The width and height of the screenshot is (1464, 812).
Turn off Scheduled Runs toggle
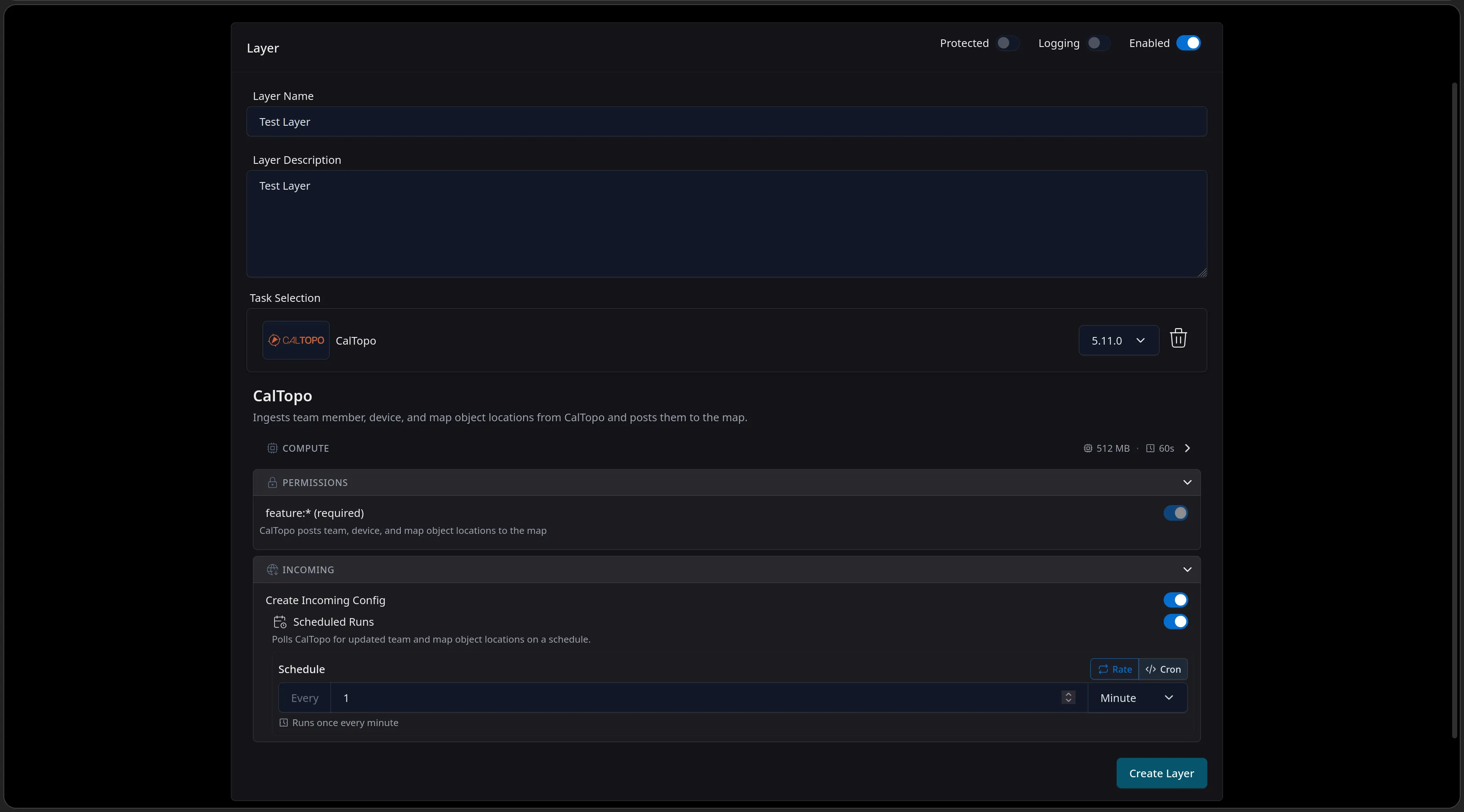tap(1175, 622)
